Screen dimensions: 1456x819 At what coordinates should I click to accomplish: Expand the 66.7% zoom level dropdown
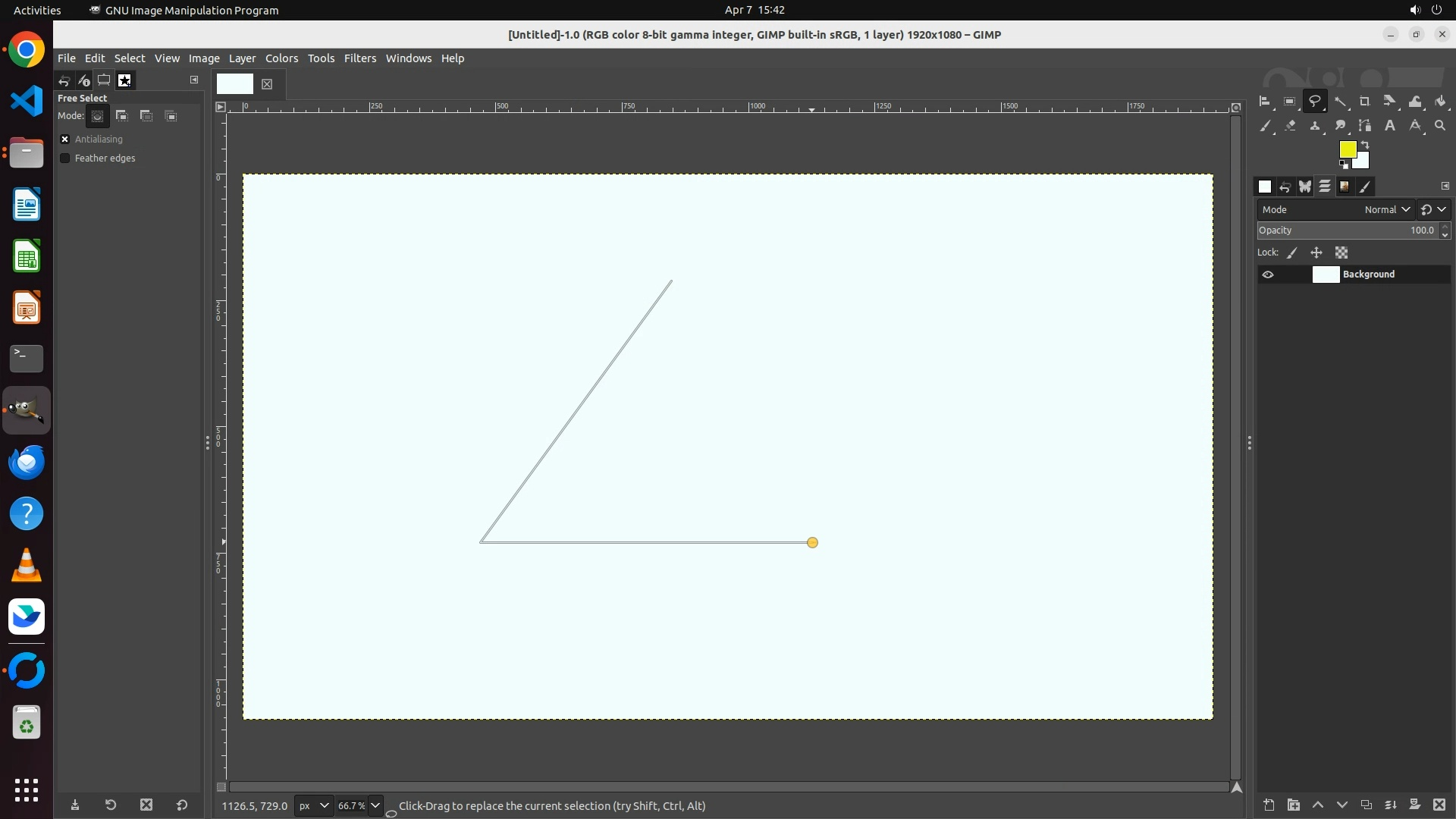[x=375, y=806]
